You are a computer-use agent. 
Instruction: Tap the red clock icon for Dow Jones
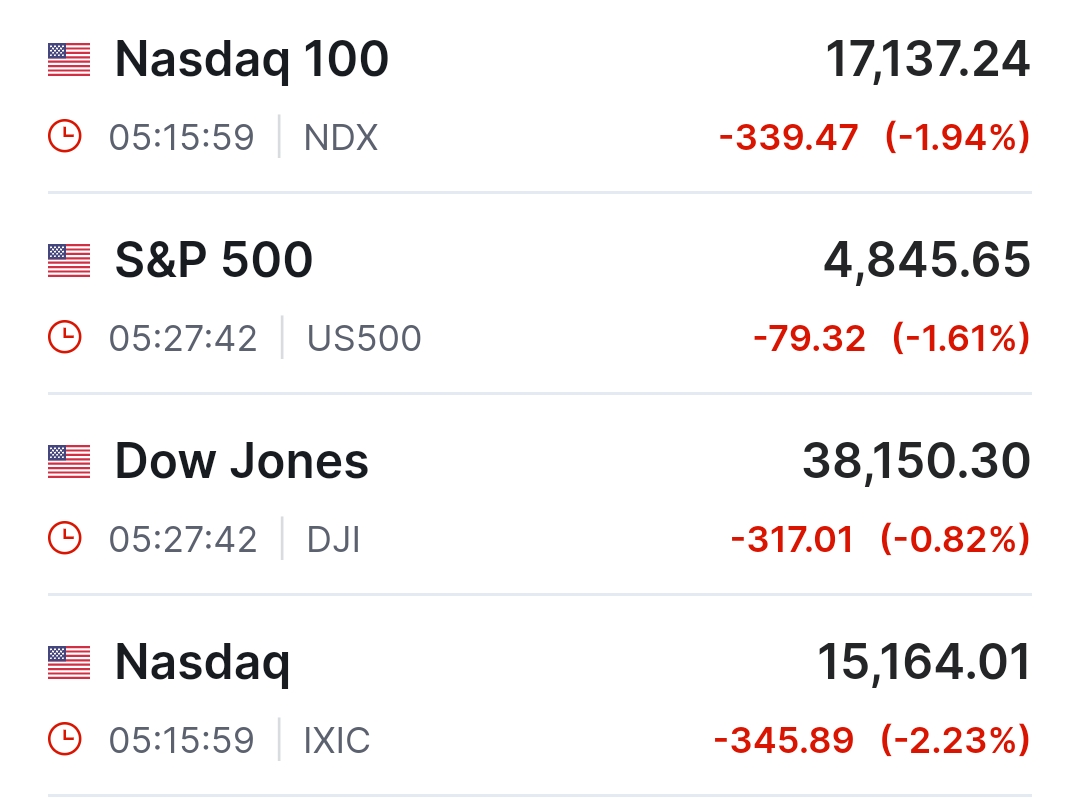pyautogui.click(x=64, y=539)
